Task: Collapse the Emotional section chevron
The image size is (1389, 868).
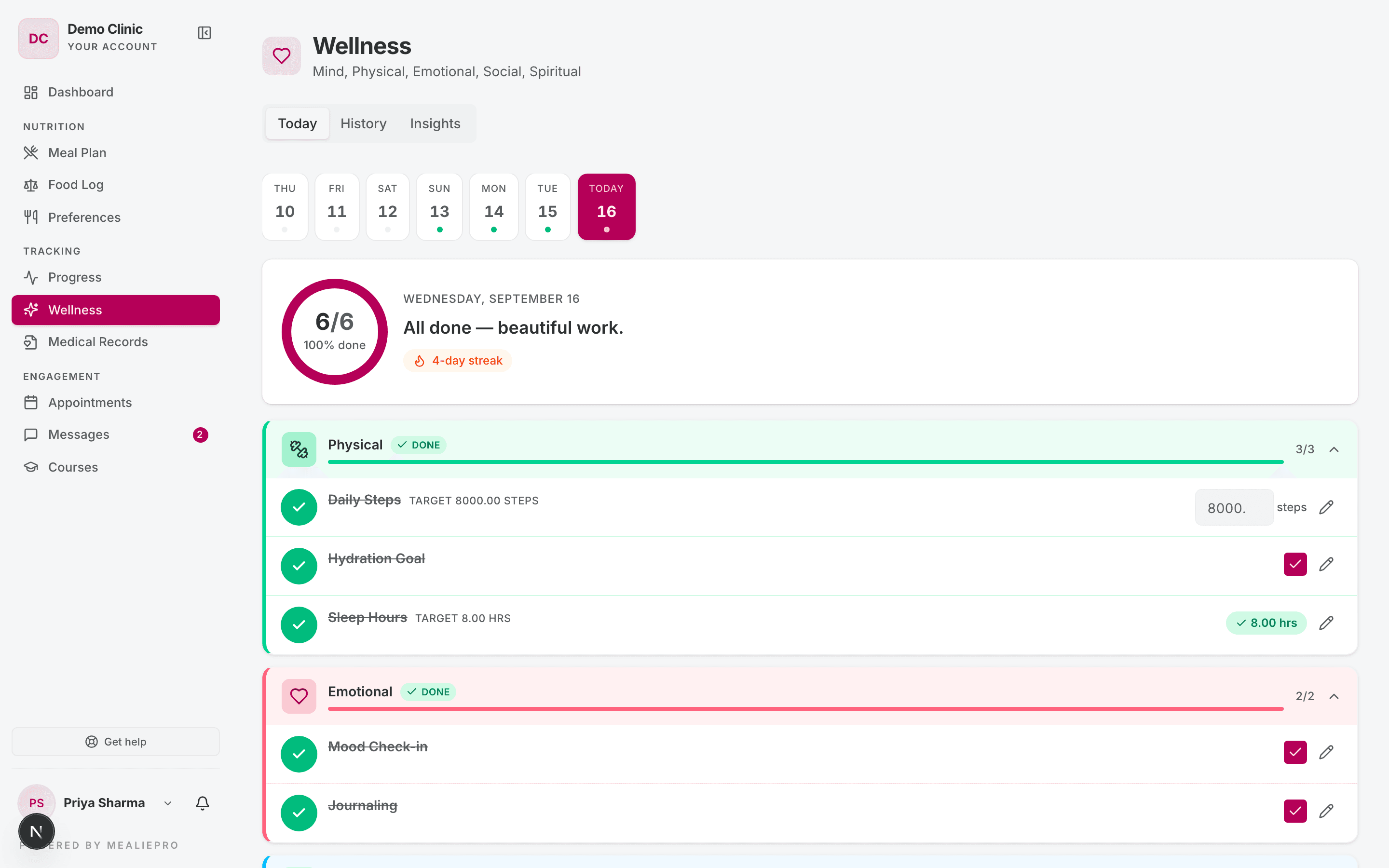Action: tap(1334, 696)
